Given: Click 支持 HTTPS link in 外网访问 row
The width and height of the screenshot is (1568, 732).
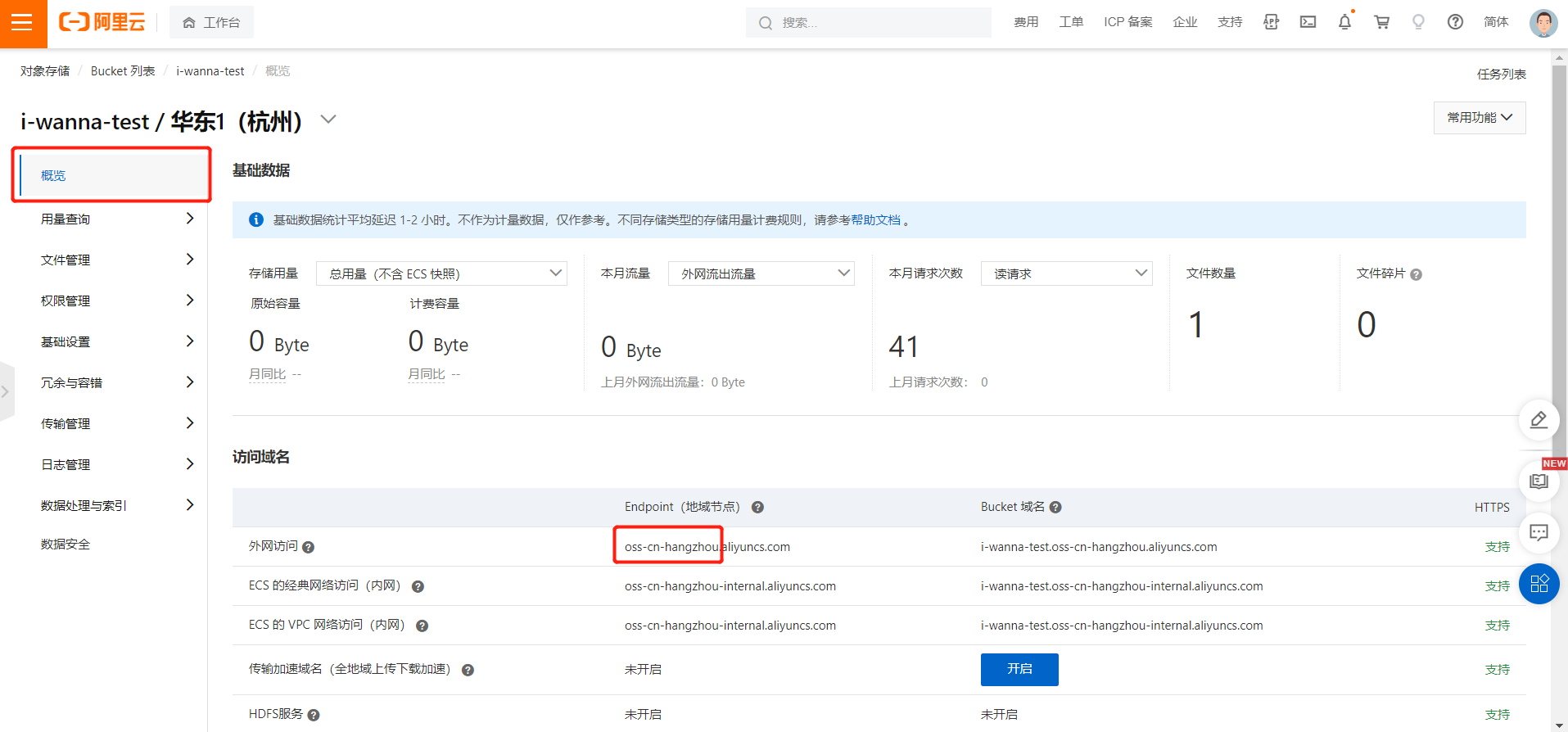Looking at the screenshot, I should click(x=1498, y=547).
